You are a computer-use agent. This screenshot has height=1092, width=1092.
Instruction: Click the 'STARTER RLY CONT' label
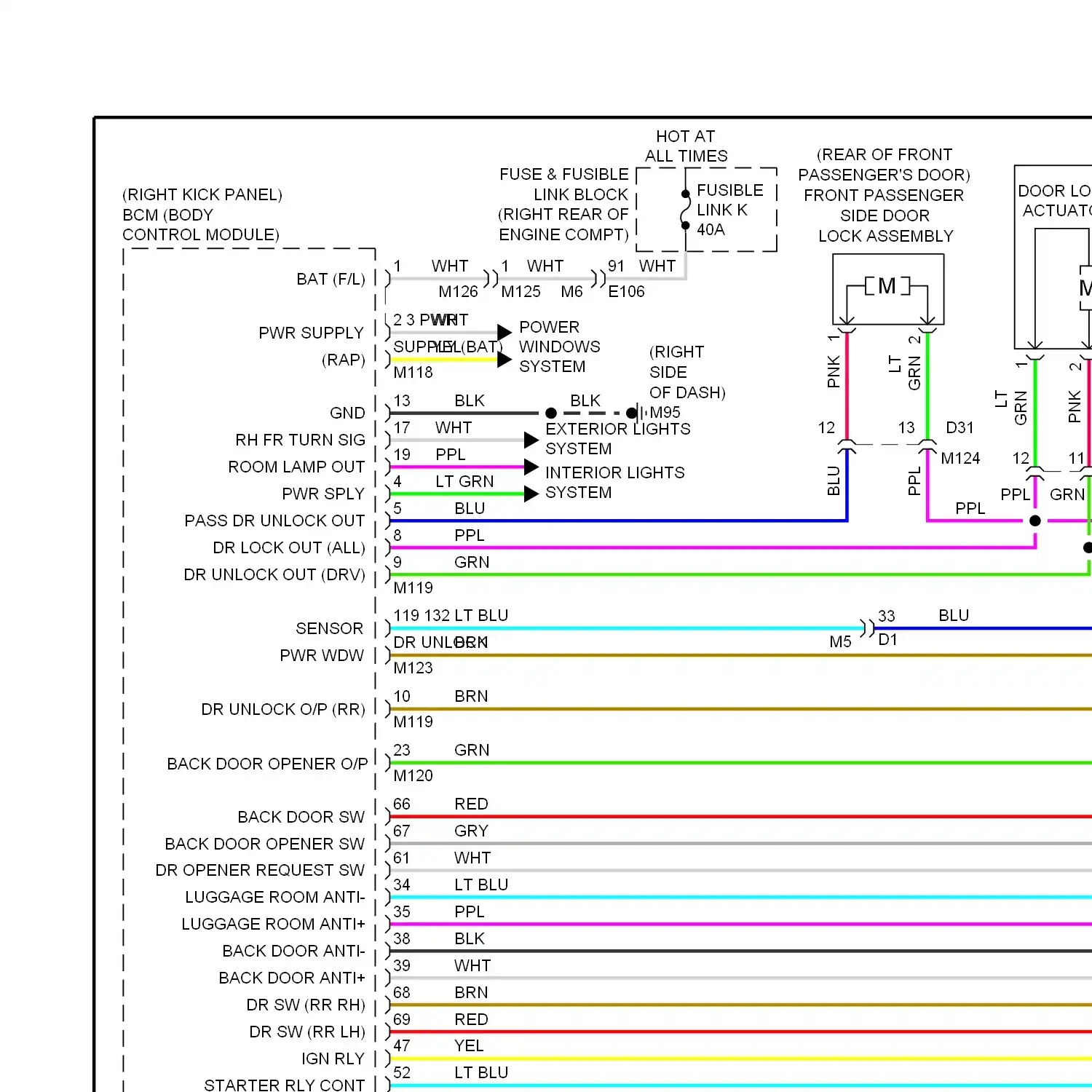(x=285, y=1085)
